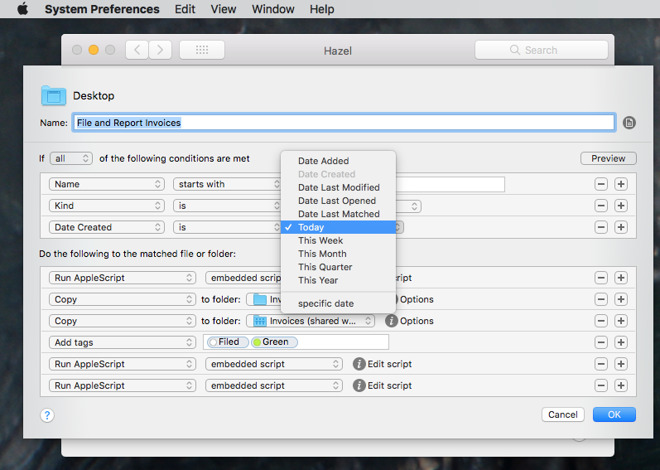
Task: Open the second Run AppleScript action dropdown
Action: [122, 364]
